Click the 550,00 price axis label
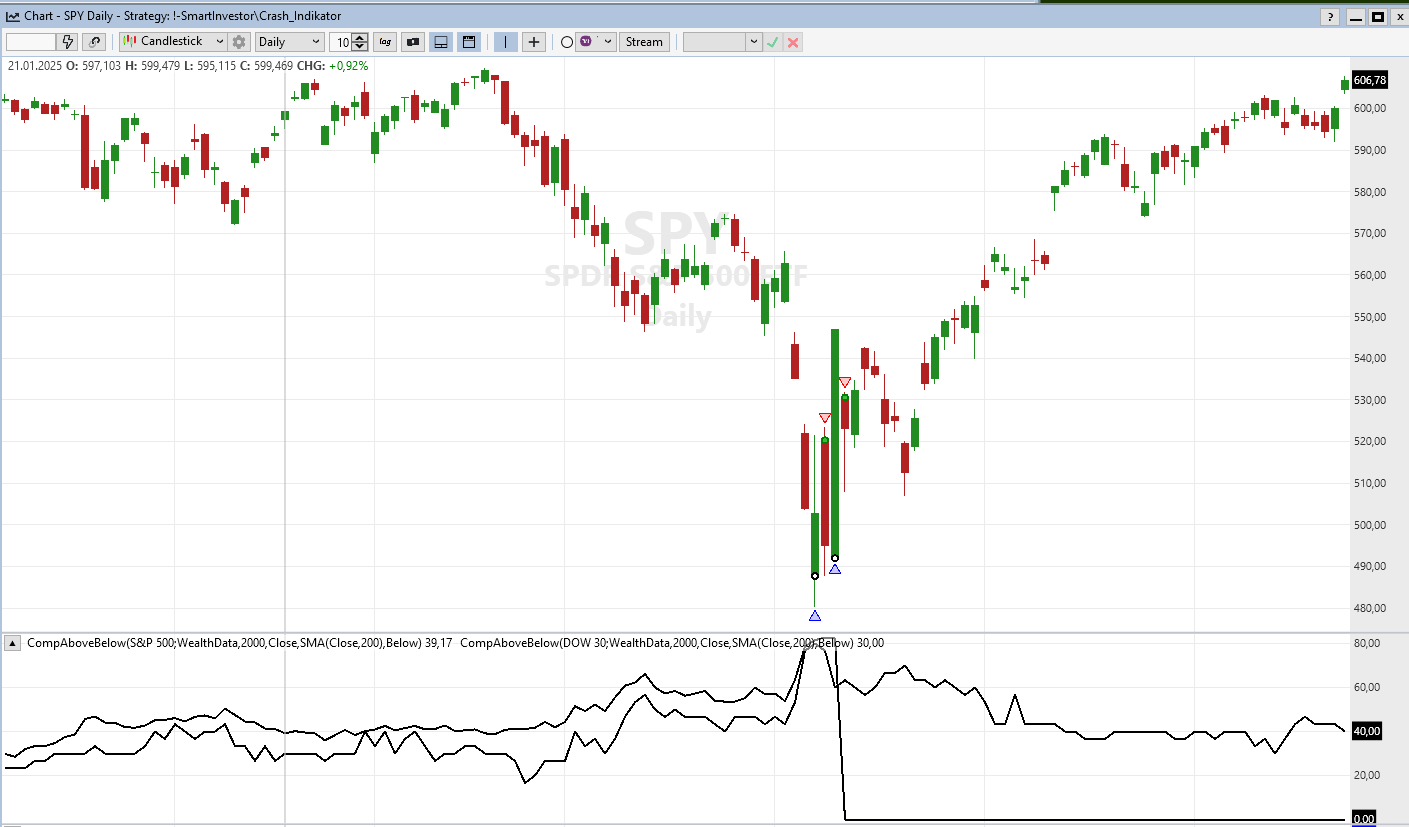The image size is (1409, 827). [x=1369, y=316]
